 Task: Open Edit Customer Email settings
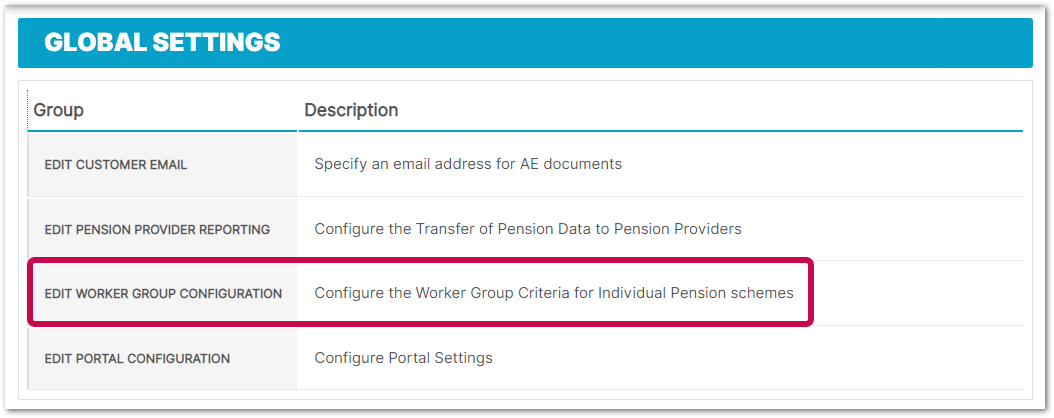pyautogui.click(x=116, y=164)
